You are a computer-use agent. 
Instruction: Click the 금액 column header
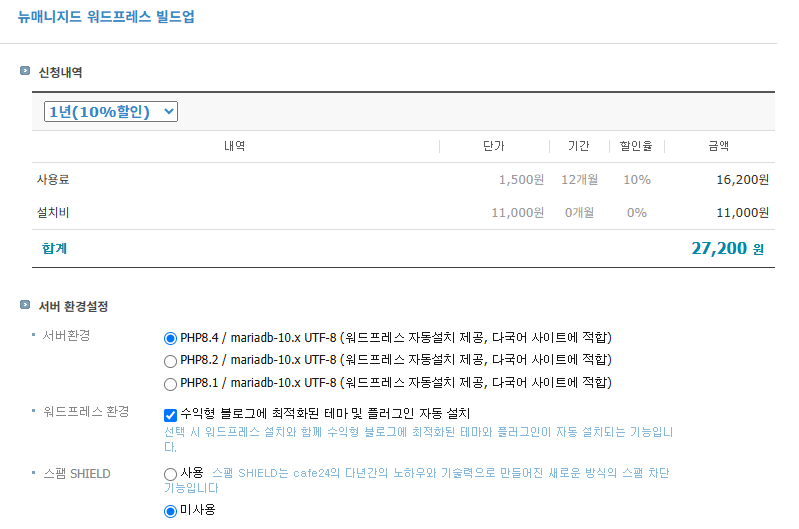pyautogui.click(x=719, y=146)
